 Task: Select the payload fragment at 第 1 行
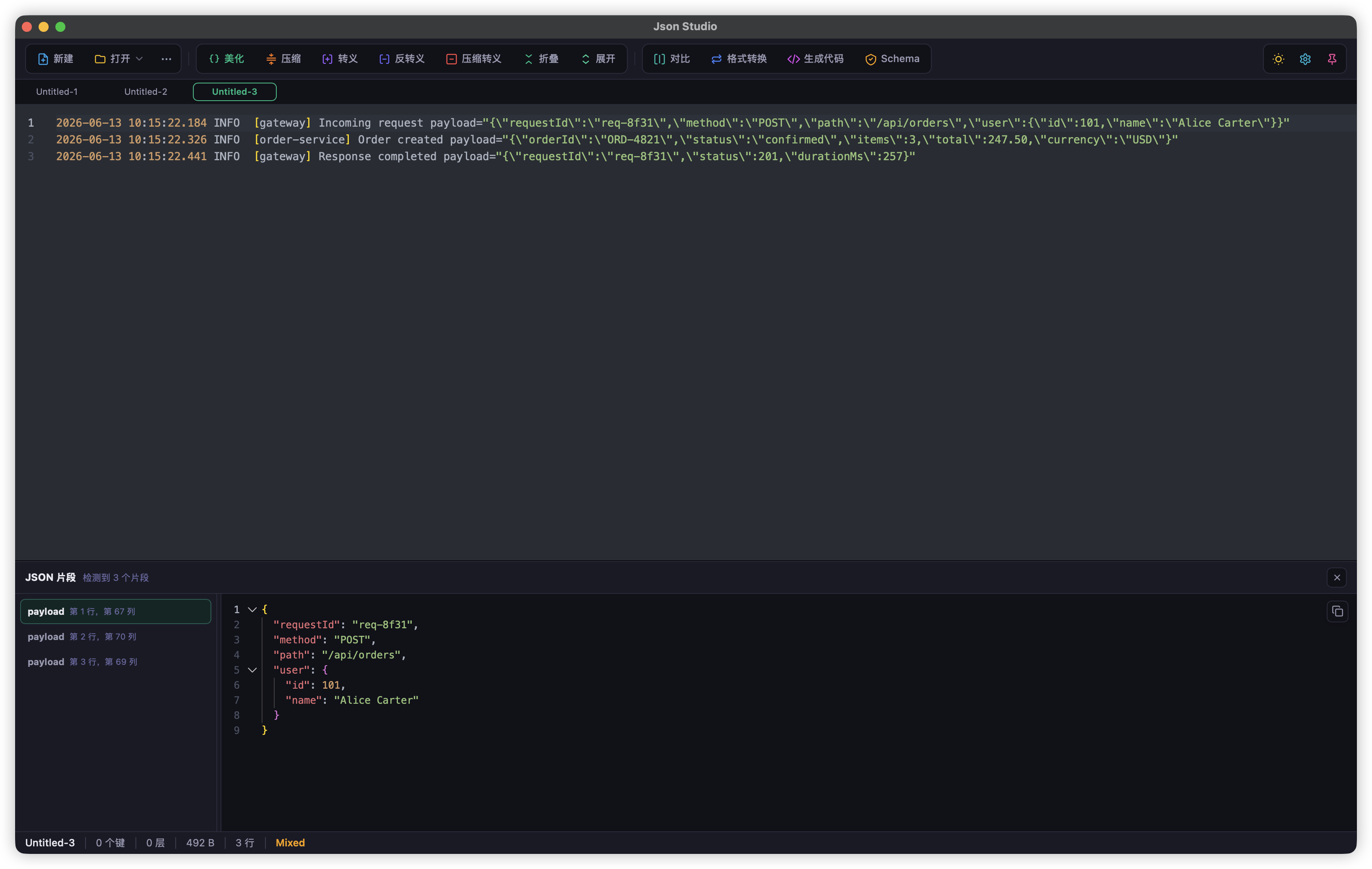[x=116, y=611]
